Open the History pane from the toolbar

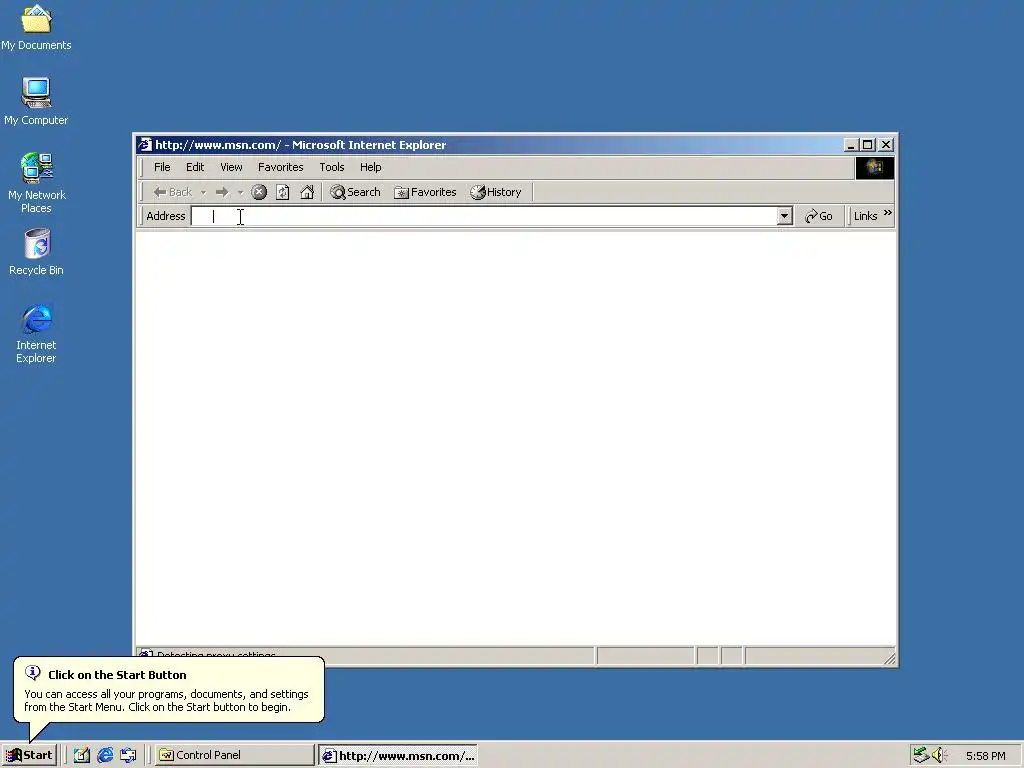(x=496, y=192)
